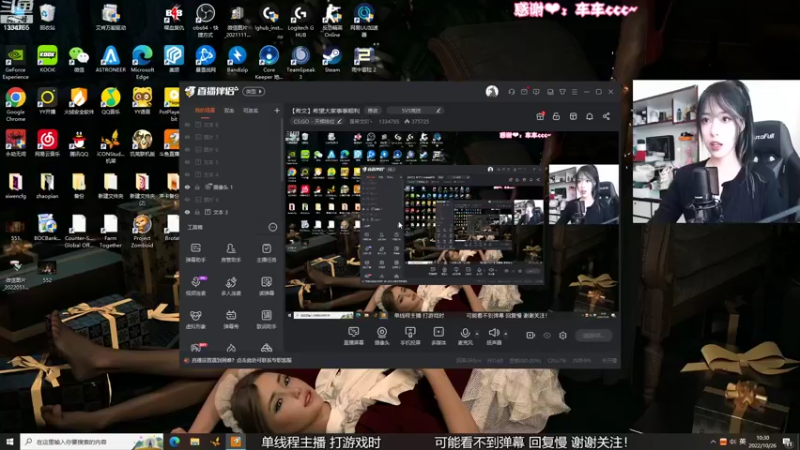Open the 歌词助手 tool
800x450 pixels.
266,319
